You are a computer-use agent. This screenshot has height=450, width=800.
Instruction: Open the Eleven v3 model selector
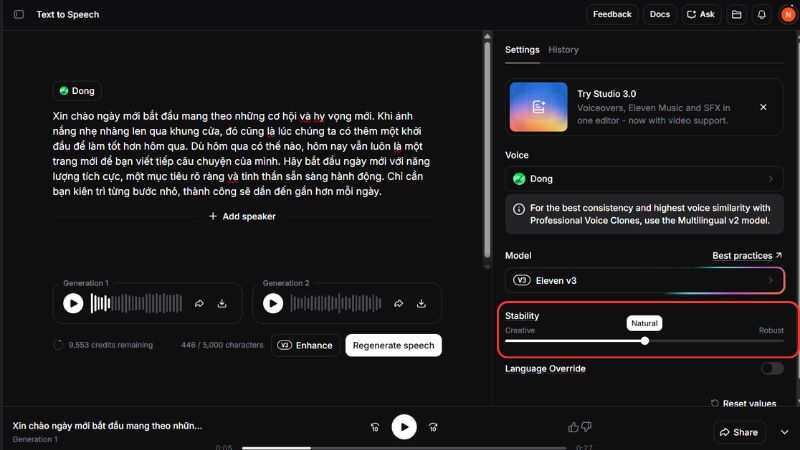(x=644, y=281)
